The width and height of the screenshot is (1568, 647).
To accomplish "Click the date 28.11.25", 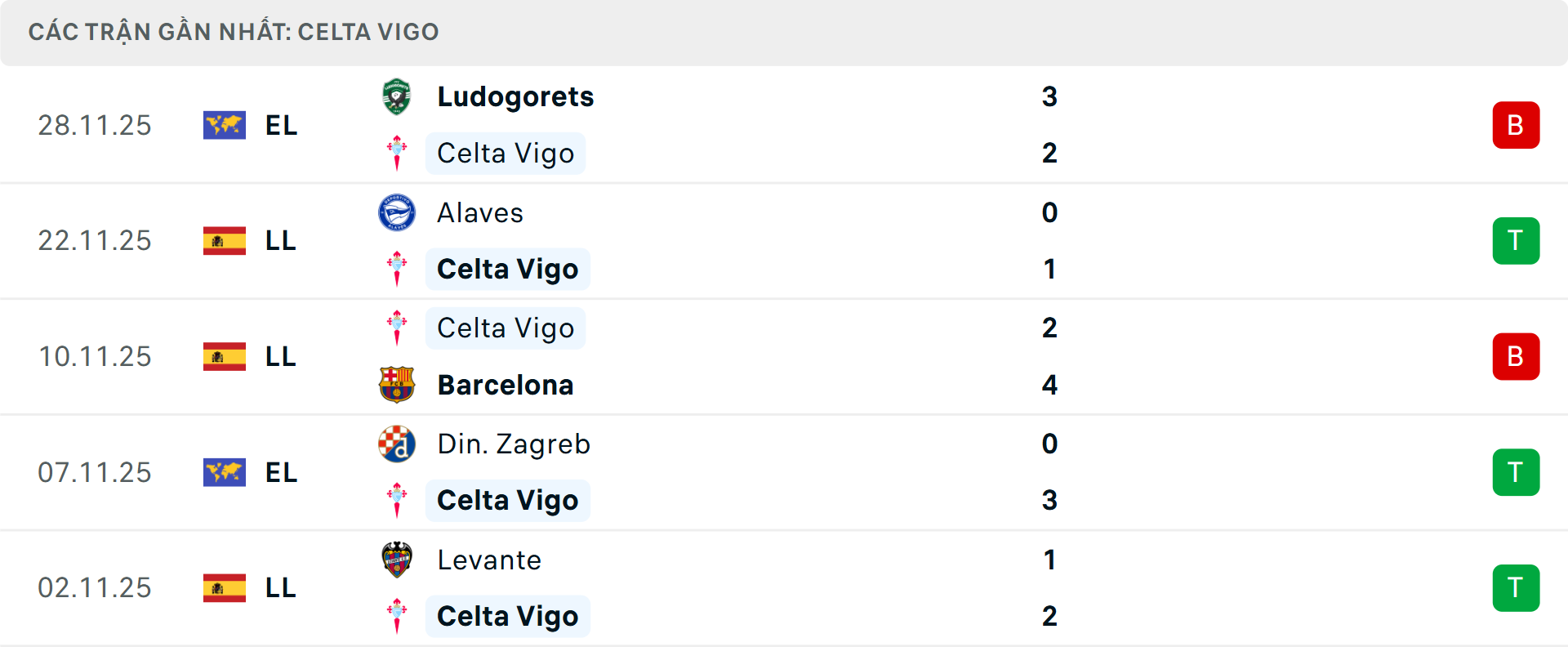I will 95,125.
